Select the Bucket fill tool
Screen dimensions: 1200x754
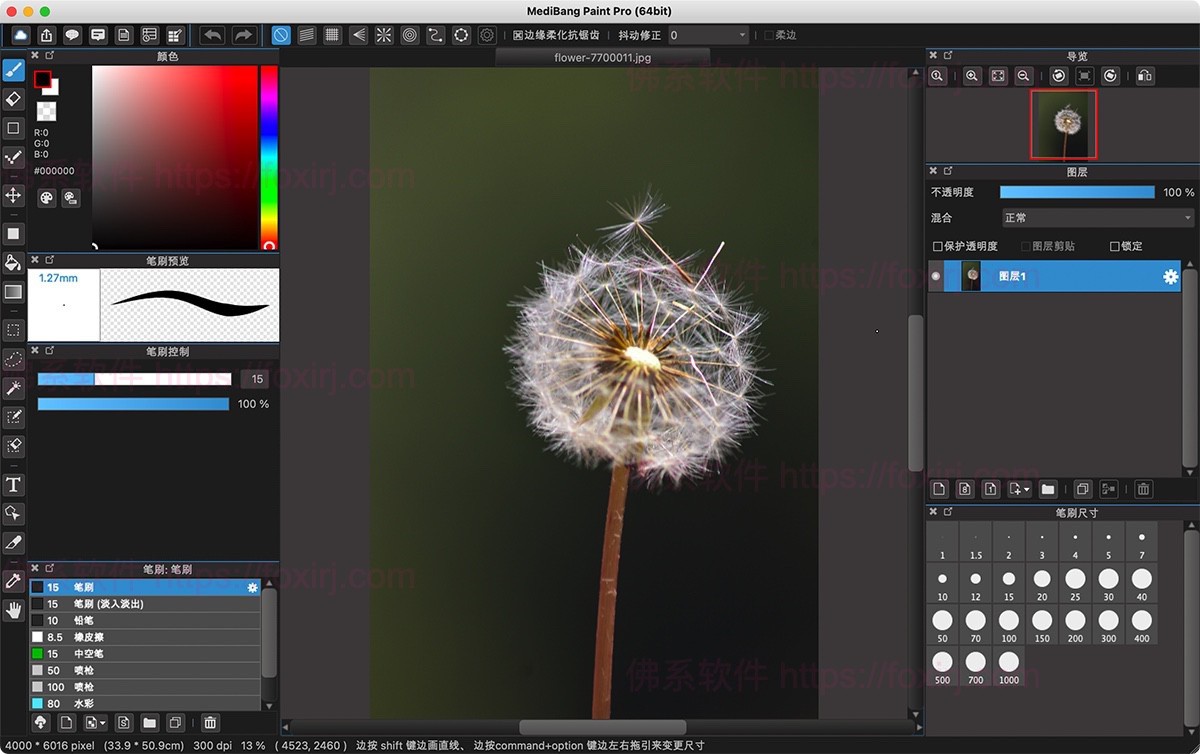14,263
